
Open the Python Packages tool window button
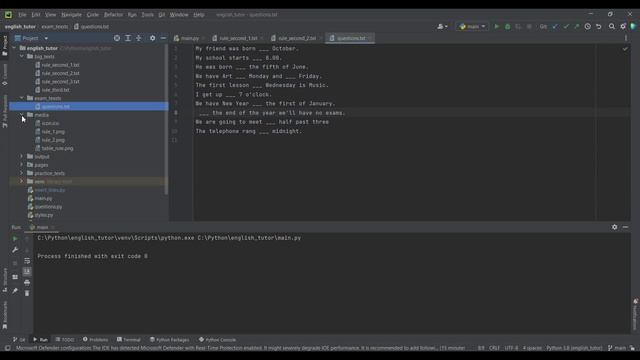pos(169,340)
